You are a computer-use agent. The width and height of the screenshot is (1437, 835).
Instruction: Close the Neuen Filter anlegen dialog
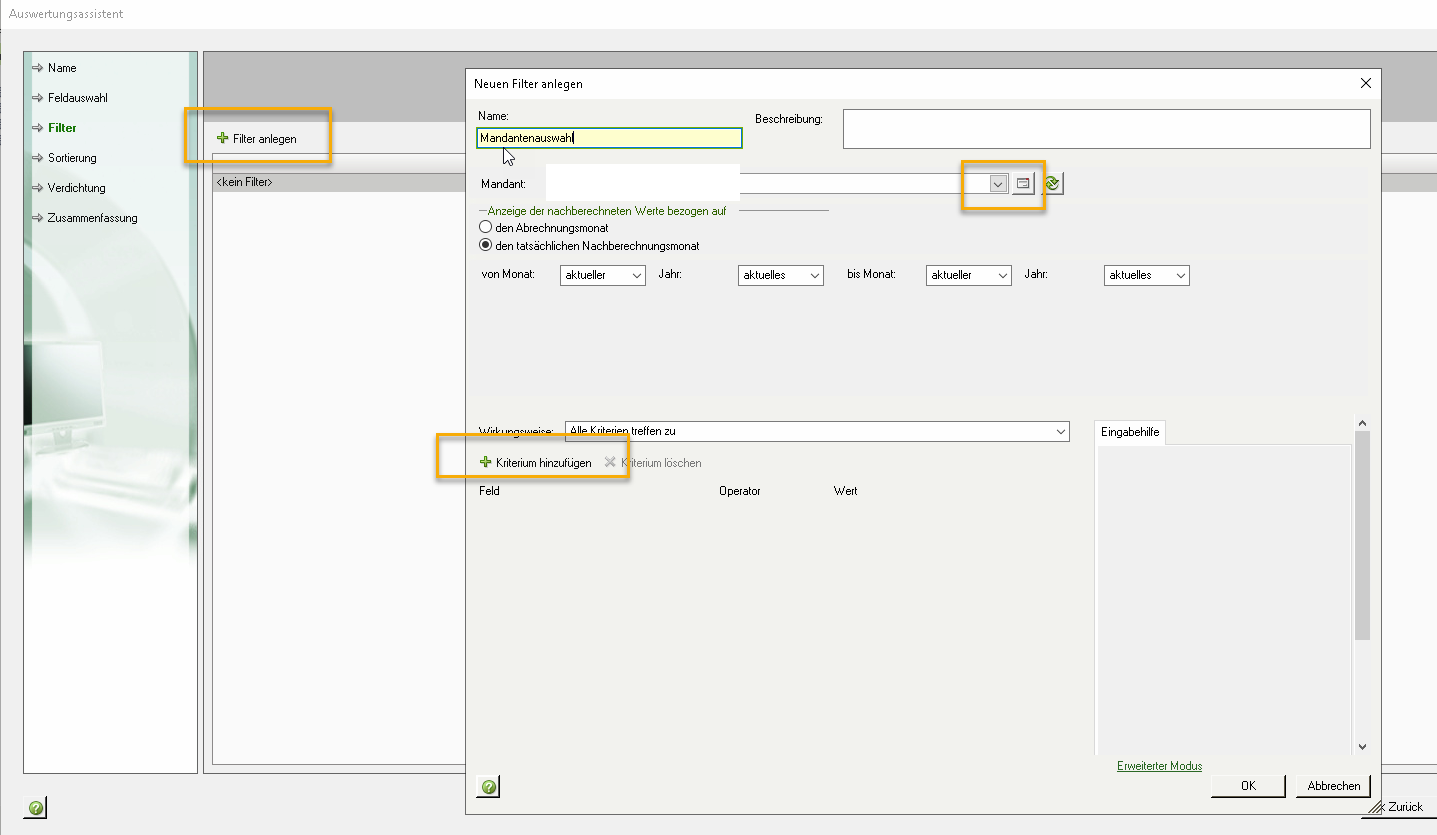(x=1366, y=84)
